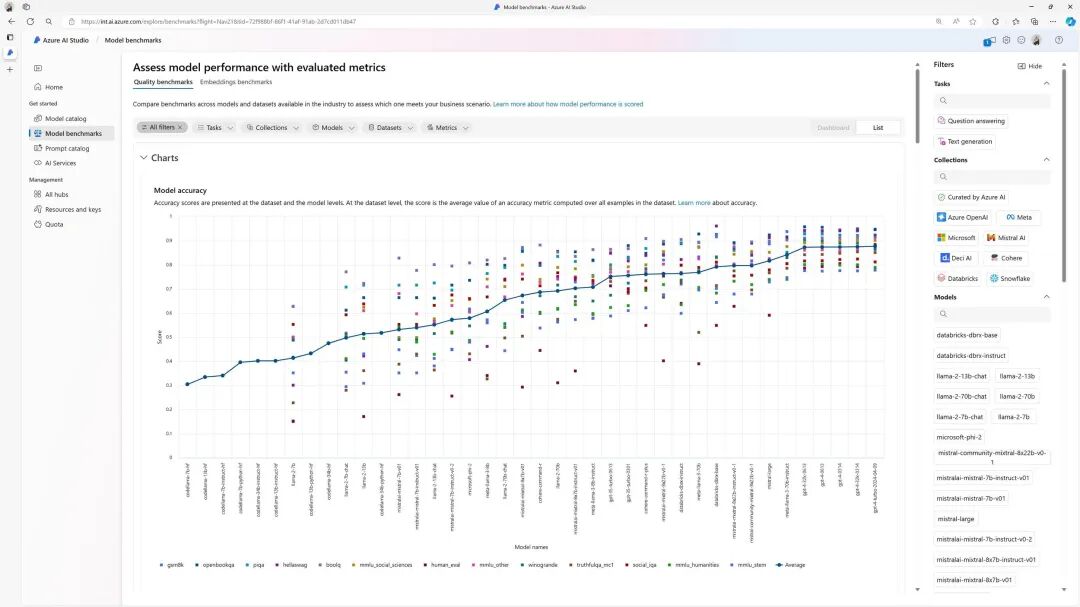Go back with browser back arrow
The width and height of the screenshot is (1080, 607).
pyautogui.click(x=12, y=21)
